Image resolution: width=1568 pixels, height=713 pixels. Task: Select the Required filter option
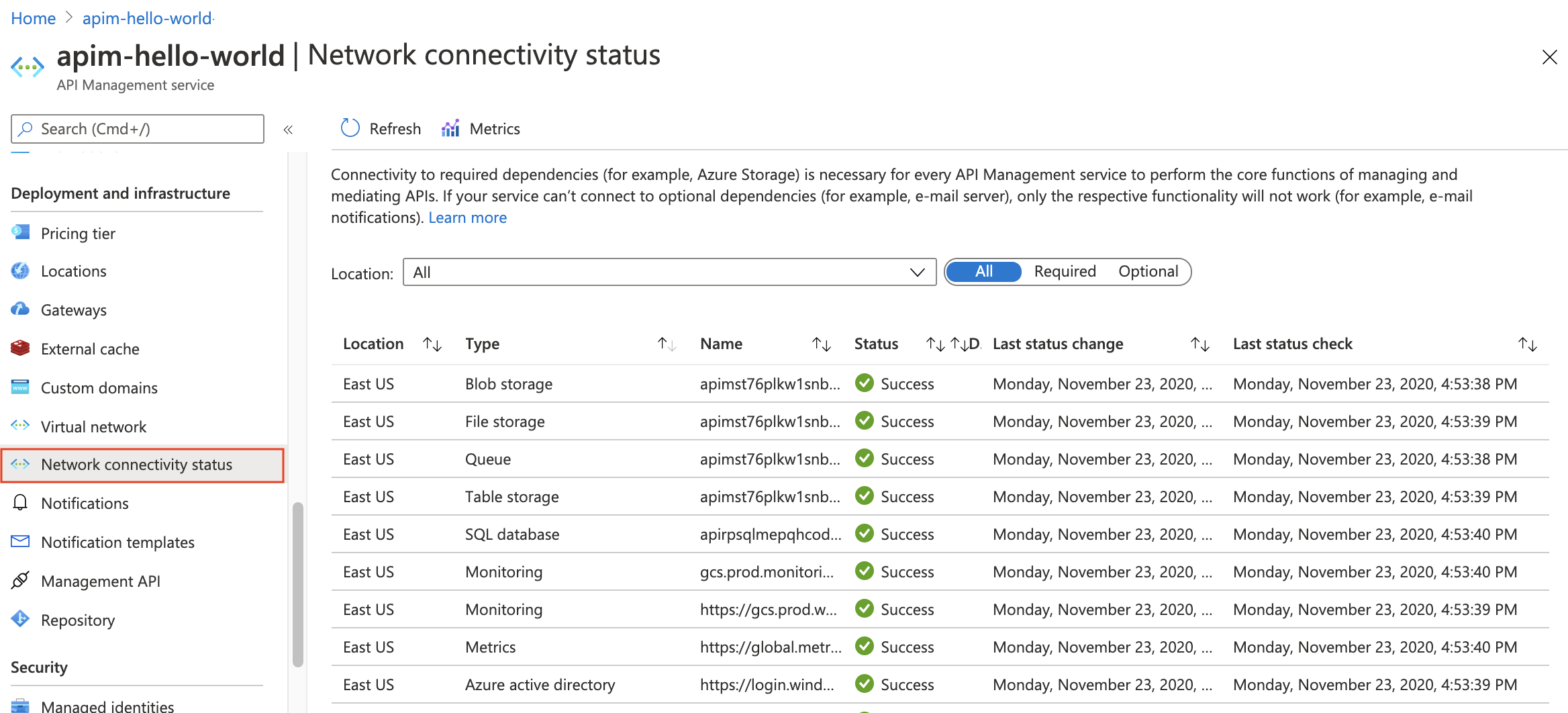[1065, 271]
